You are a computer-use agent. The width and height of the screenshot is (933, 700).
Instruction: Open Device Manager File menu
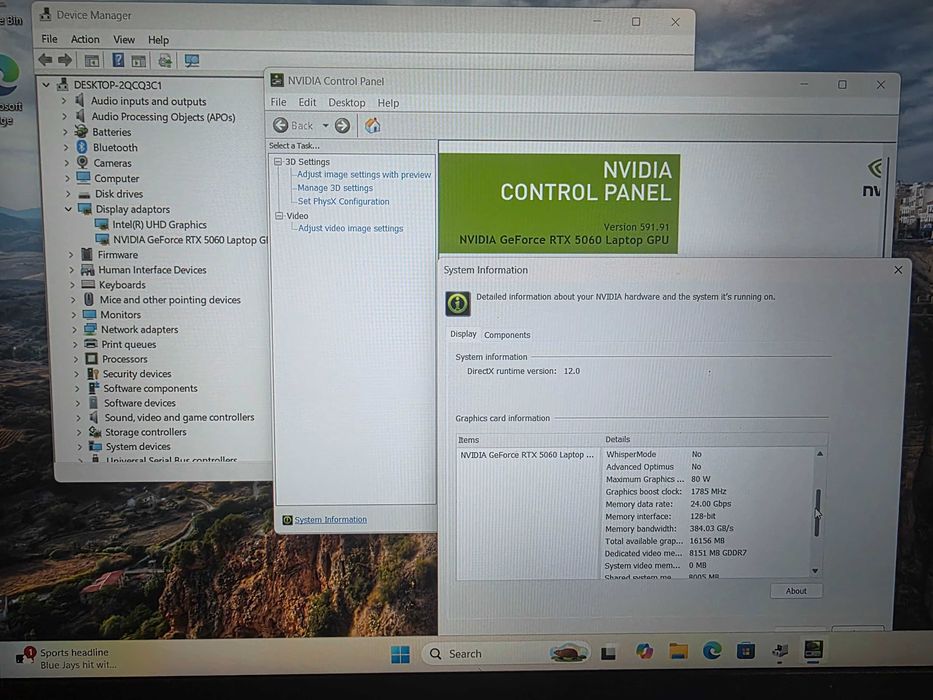[49, 39]
